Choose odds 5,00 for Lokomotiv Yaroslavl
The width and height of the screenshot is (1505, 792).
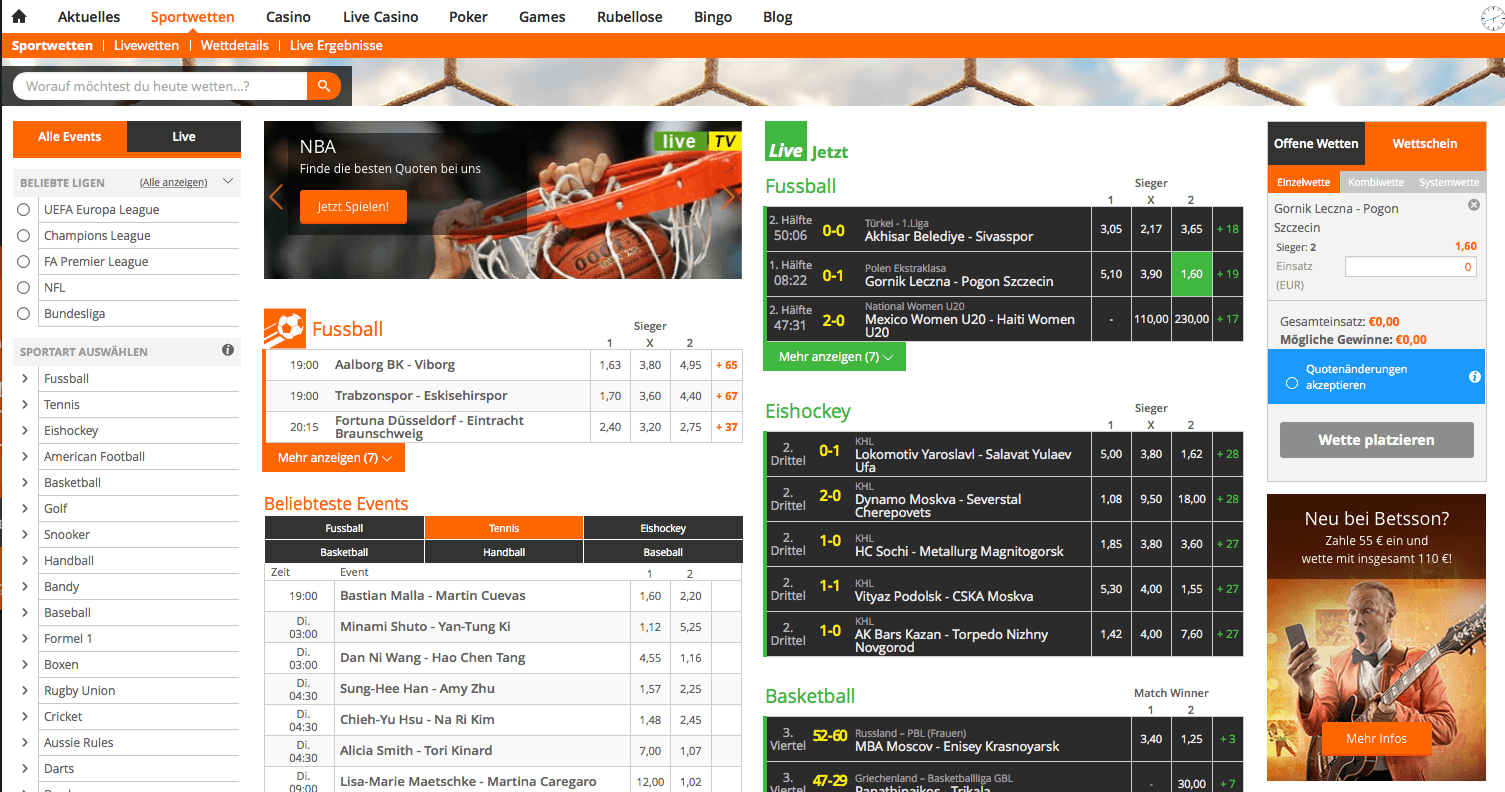coord(1111,454)
